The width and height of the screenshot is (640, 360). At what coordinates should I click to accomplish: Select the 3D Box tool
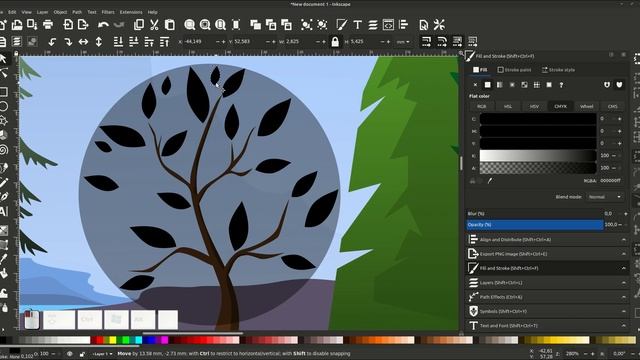pos(3,135)
